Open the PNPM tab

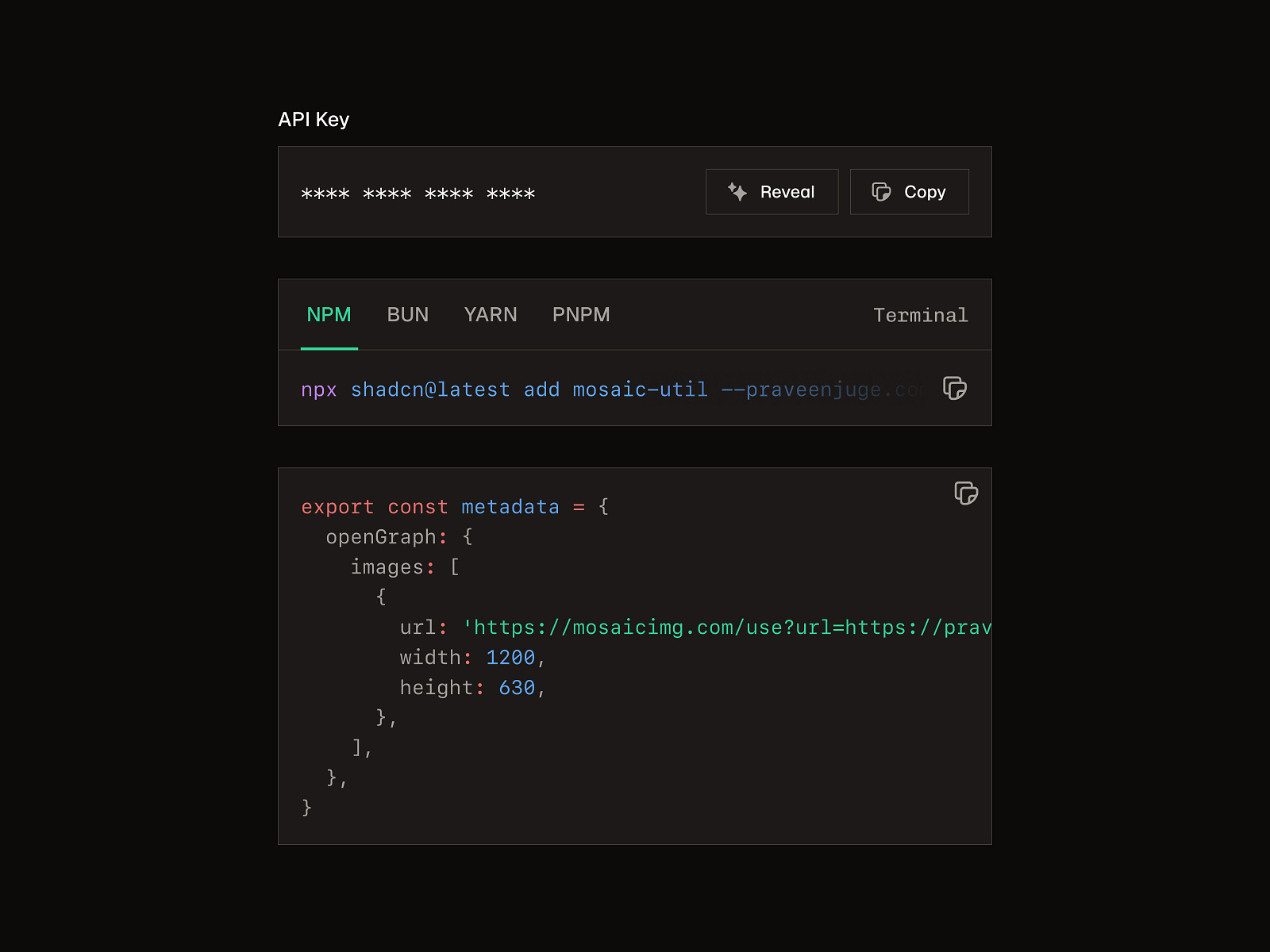pos(581,315)
